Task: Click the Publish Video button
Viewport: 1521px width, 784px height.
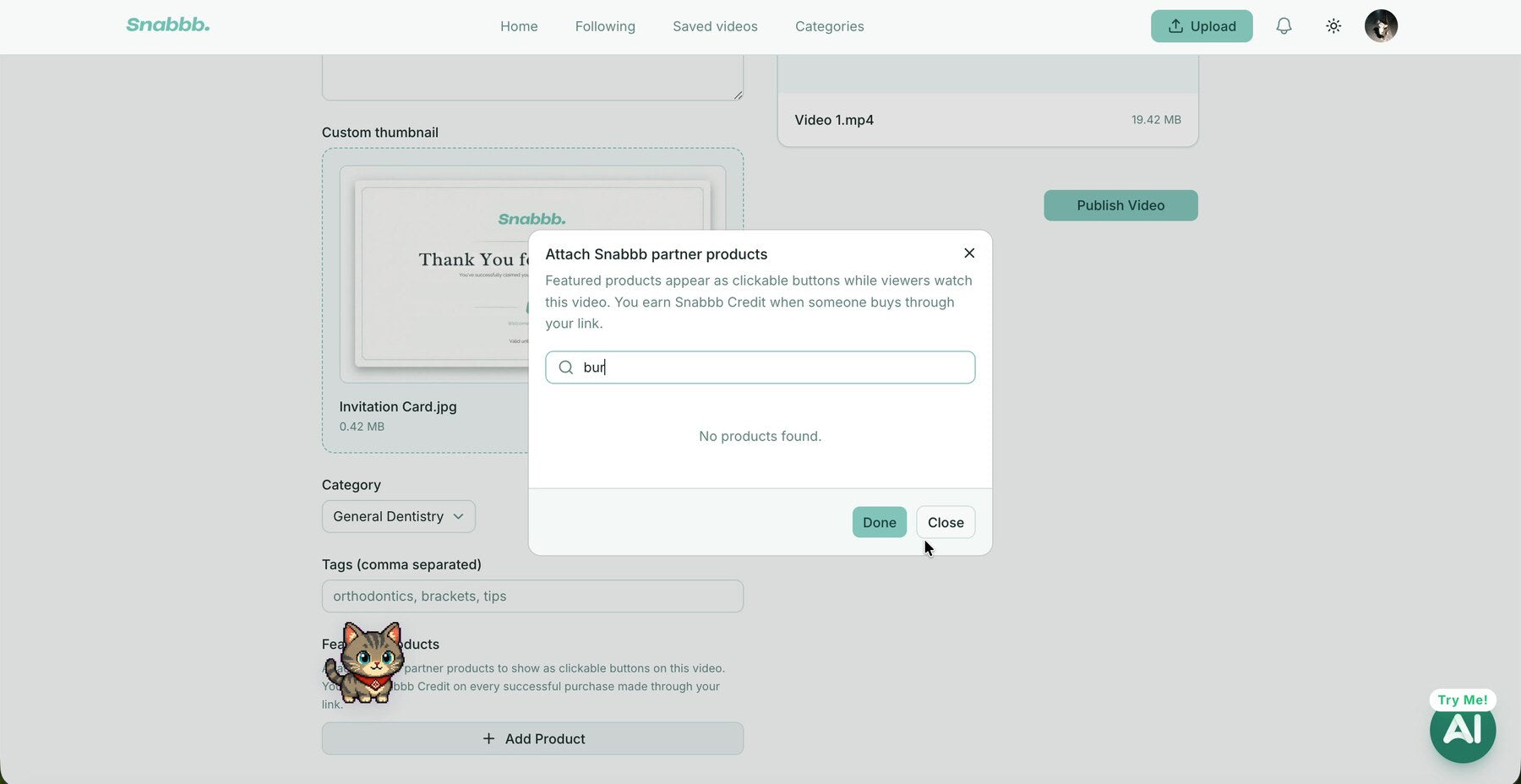Action: 1120,205
